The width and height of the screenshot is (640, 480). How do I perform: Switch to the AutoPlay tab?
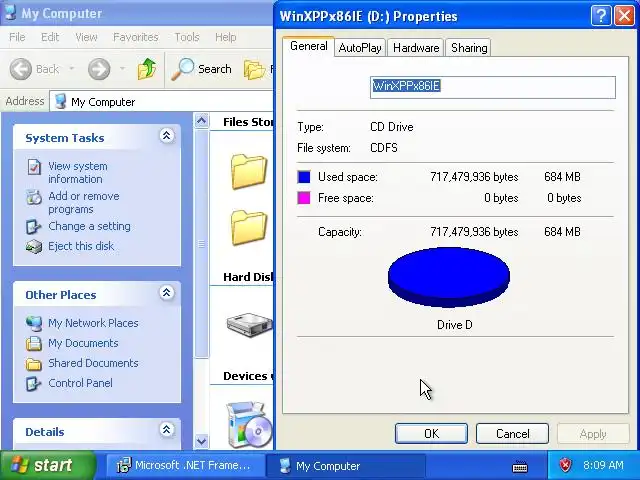360,48
